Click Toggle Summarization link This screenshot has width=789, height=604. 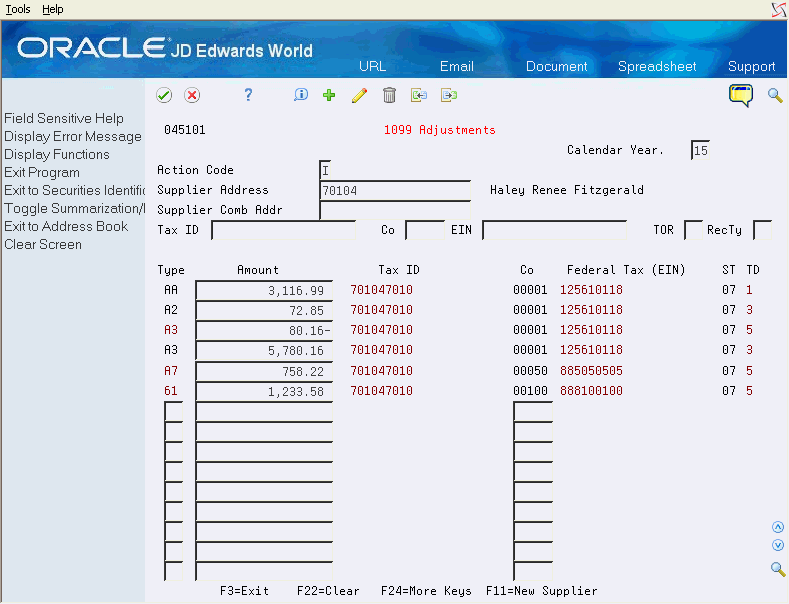[x=74, y=208]
